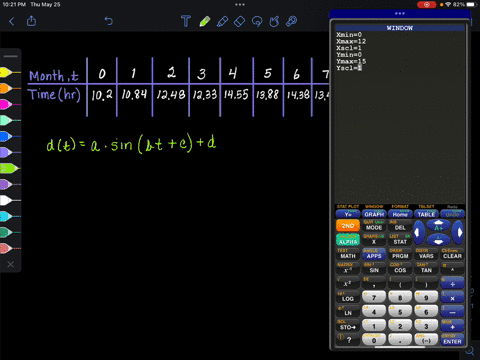Tap the GRAPH key

click(374, 214)
